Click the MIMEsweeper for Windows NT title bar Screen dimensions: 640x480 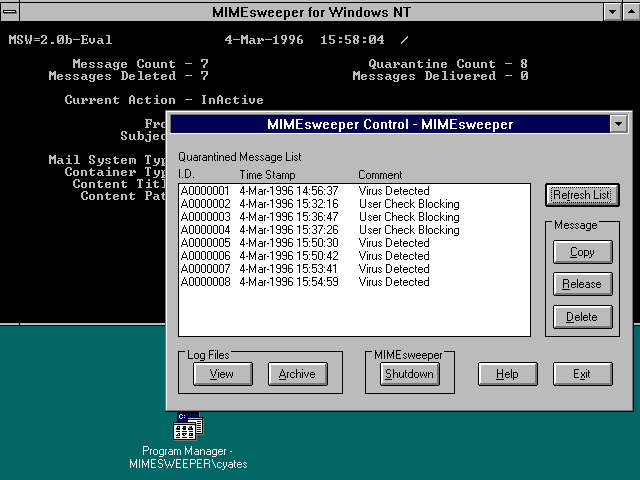click(x=311, y=12)
